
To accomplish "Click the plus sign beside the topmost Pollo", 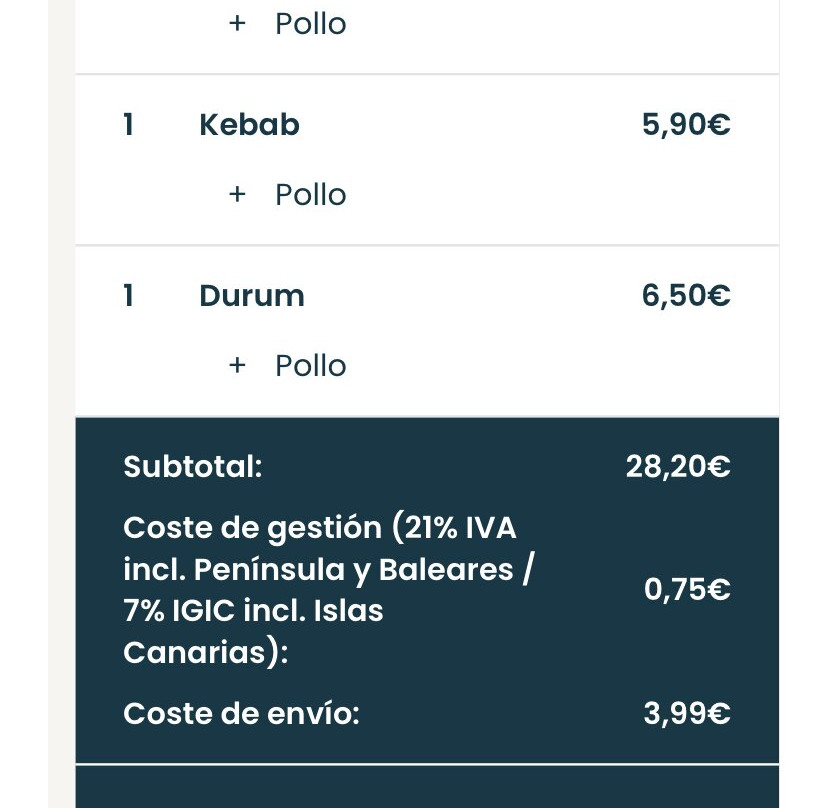I will click(237, 23).
